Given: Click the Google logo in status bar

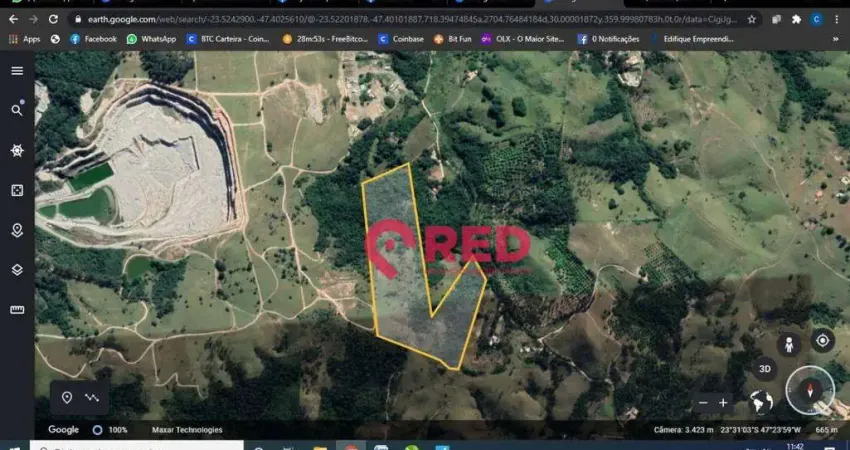Looking at the screenshot, I should [63, 430].
